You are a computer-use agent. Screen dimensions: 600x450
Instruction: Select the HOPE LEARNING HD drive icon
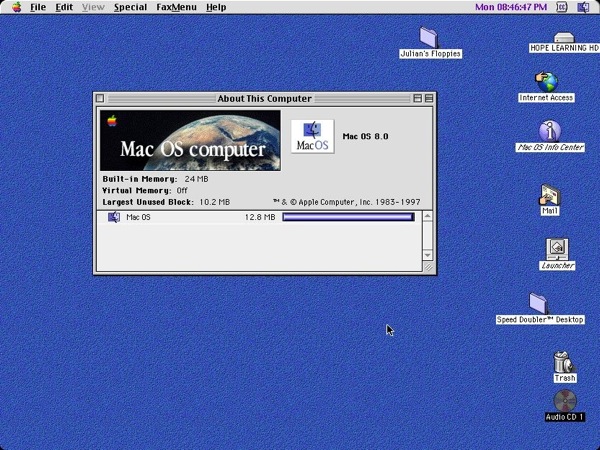click(x=564, y=38)
